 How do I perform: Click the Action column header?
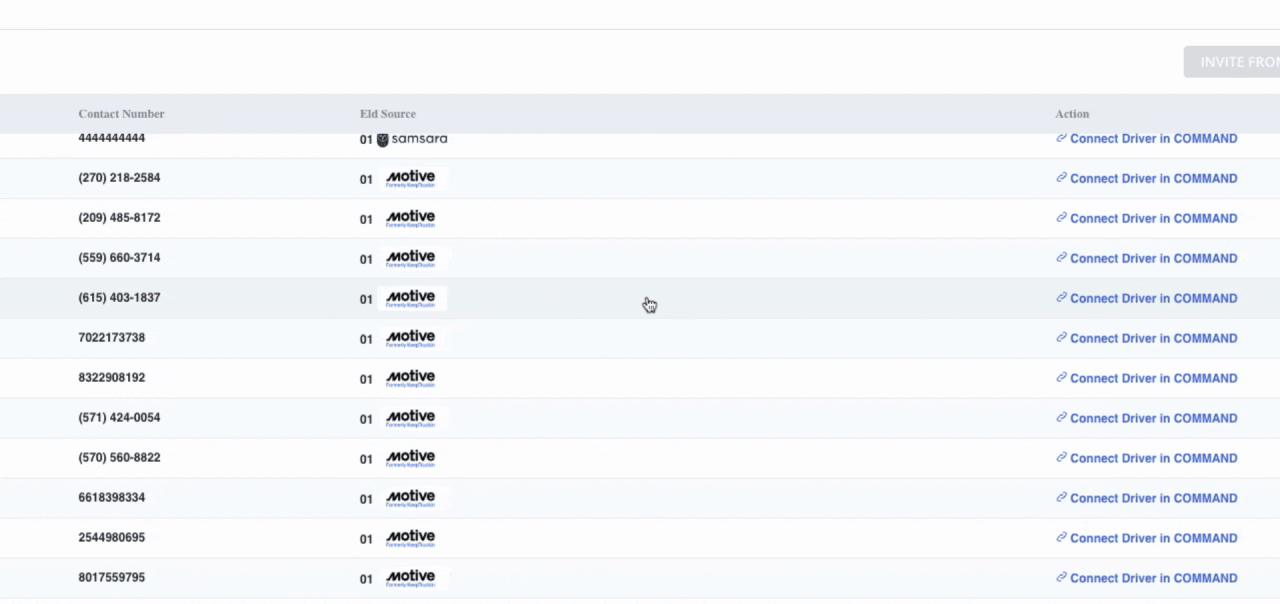[1072, 114]
